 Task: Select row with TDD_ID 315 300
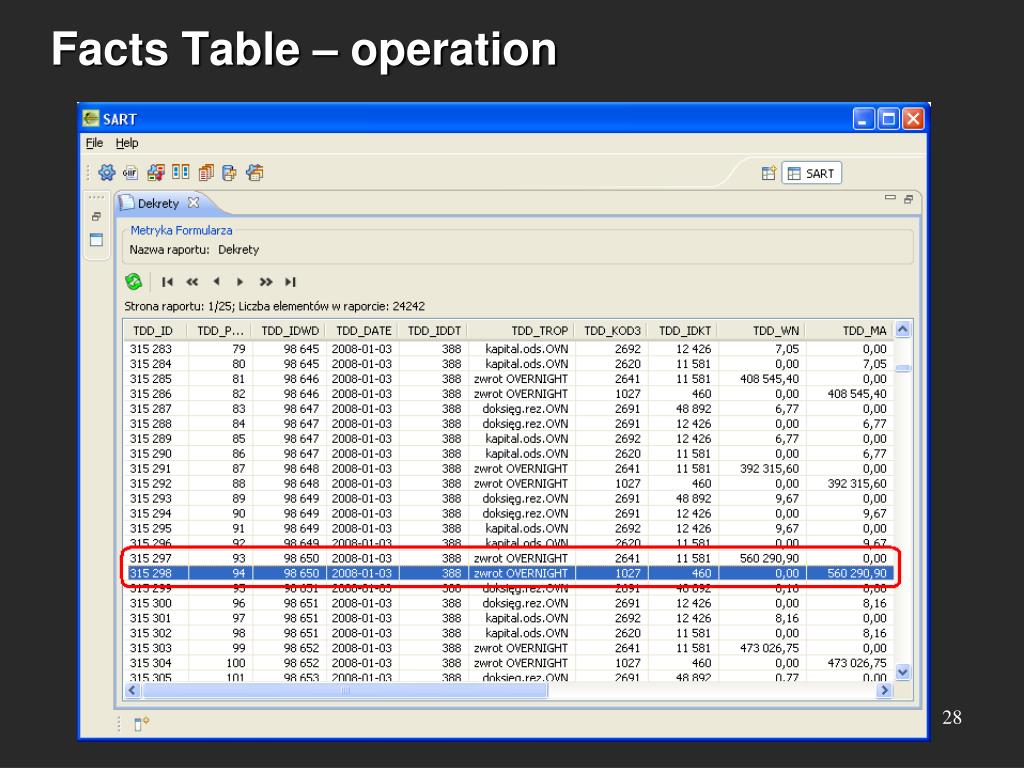click(x=509, y=603)
